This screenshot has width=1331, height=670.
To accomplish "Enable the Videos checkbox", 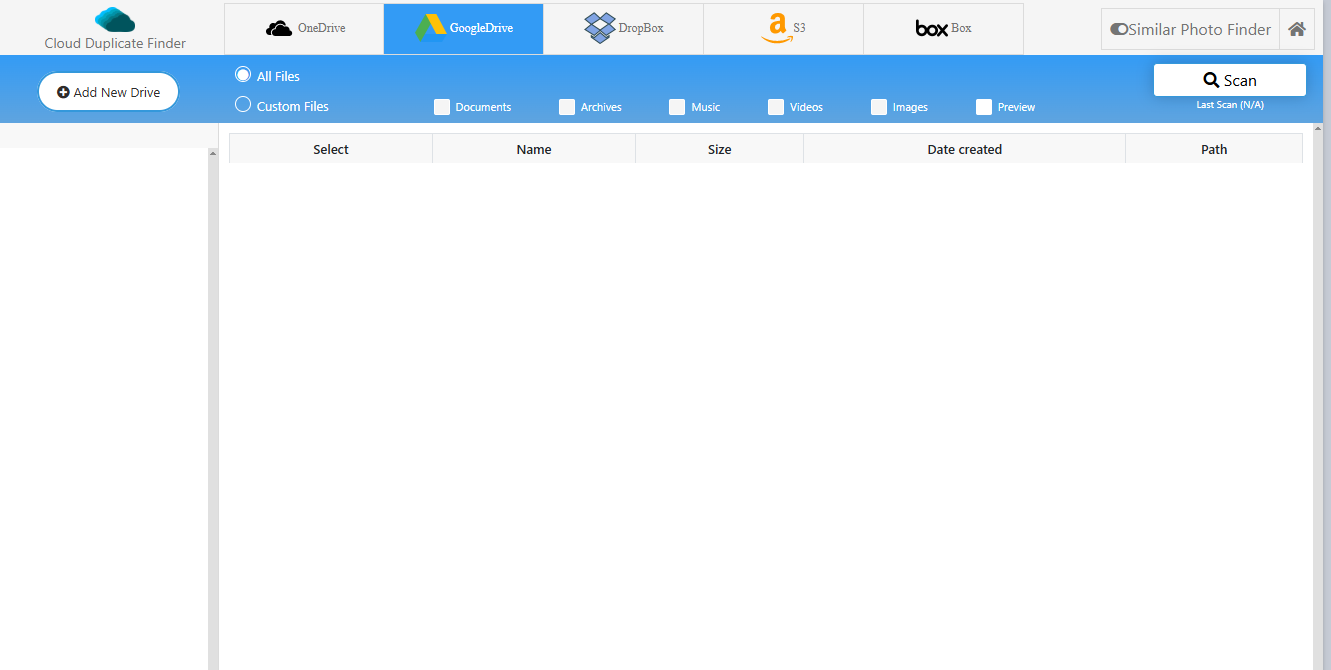I will (x=776, y=107).
